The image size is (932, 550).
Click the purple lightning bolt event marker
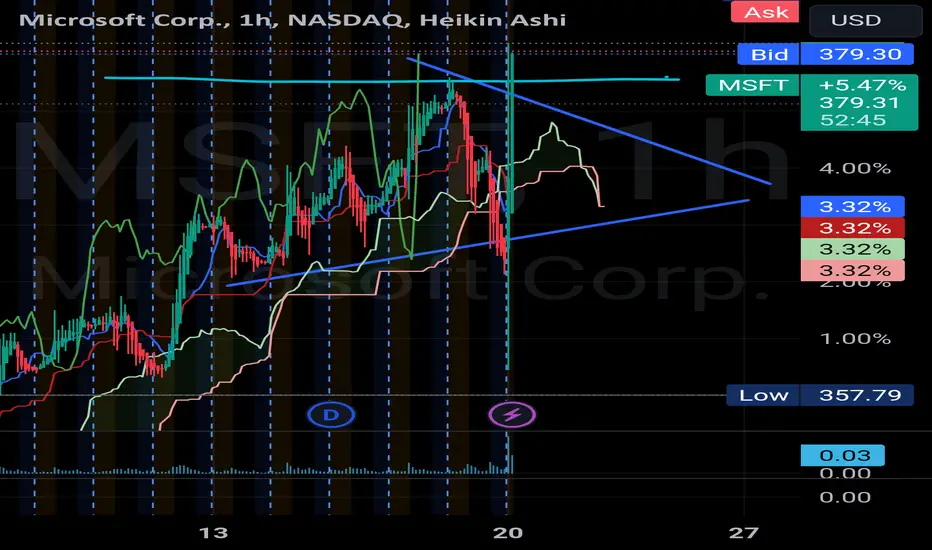click(512, 415)
